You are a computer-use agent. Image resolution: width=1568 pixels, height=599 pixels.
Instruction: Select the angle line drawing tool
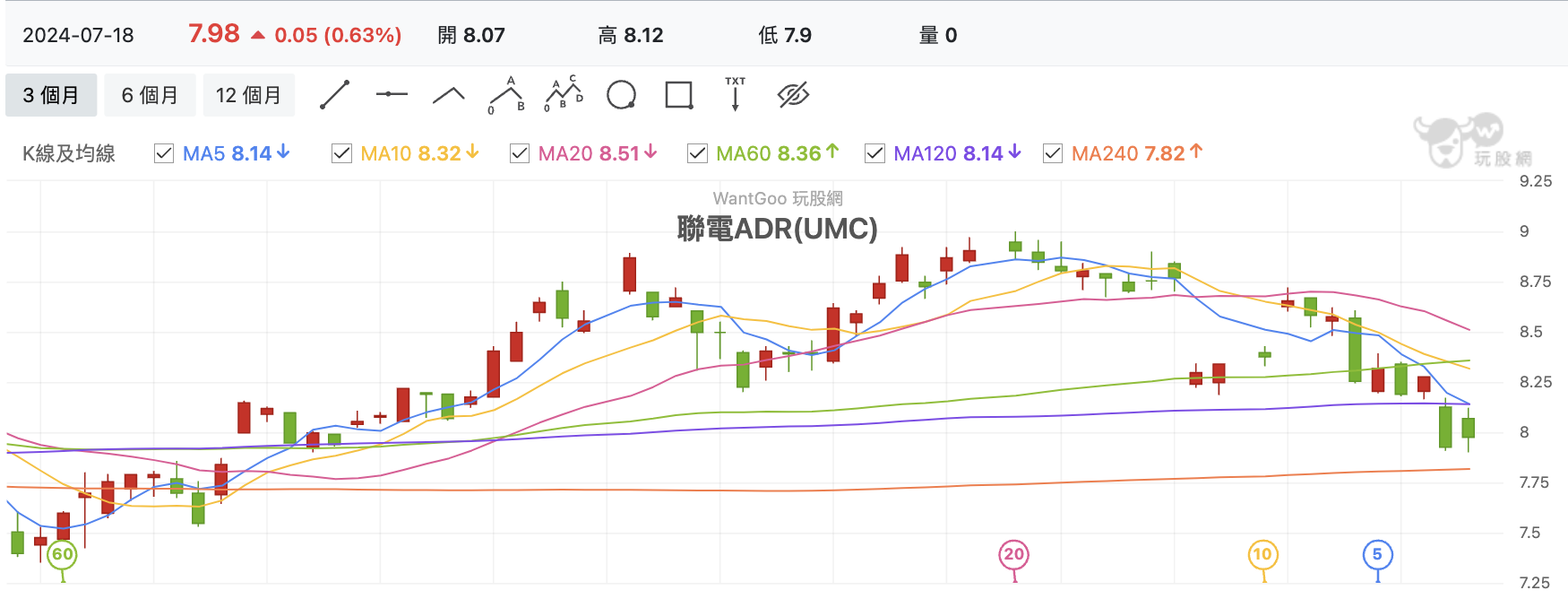tap(449, 95)
